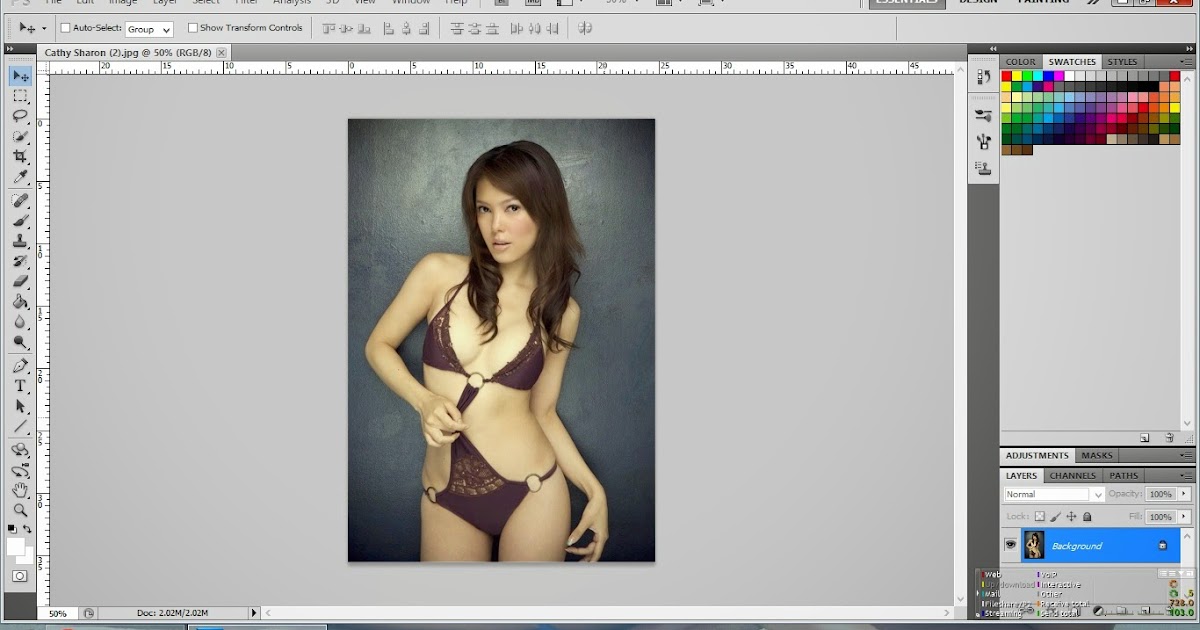
Task: Select the 3D Camera Rotate tool
Action: coord(20,470)
